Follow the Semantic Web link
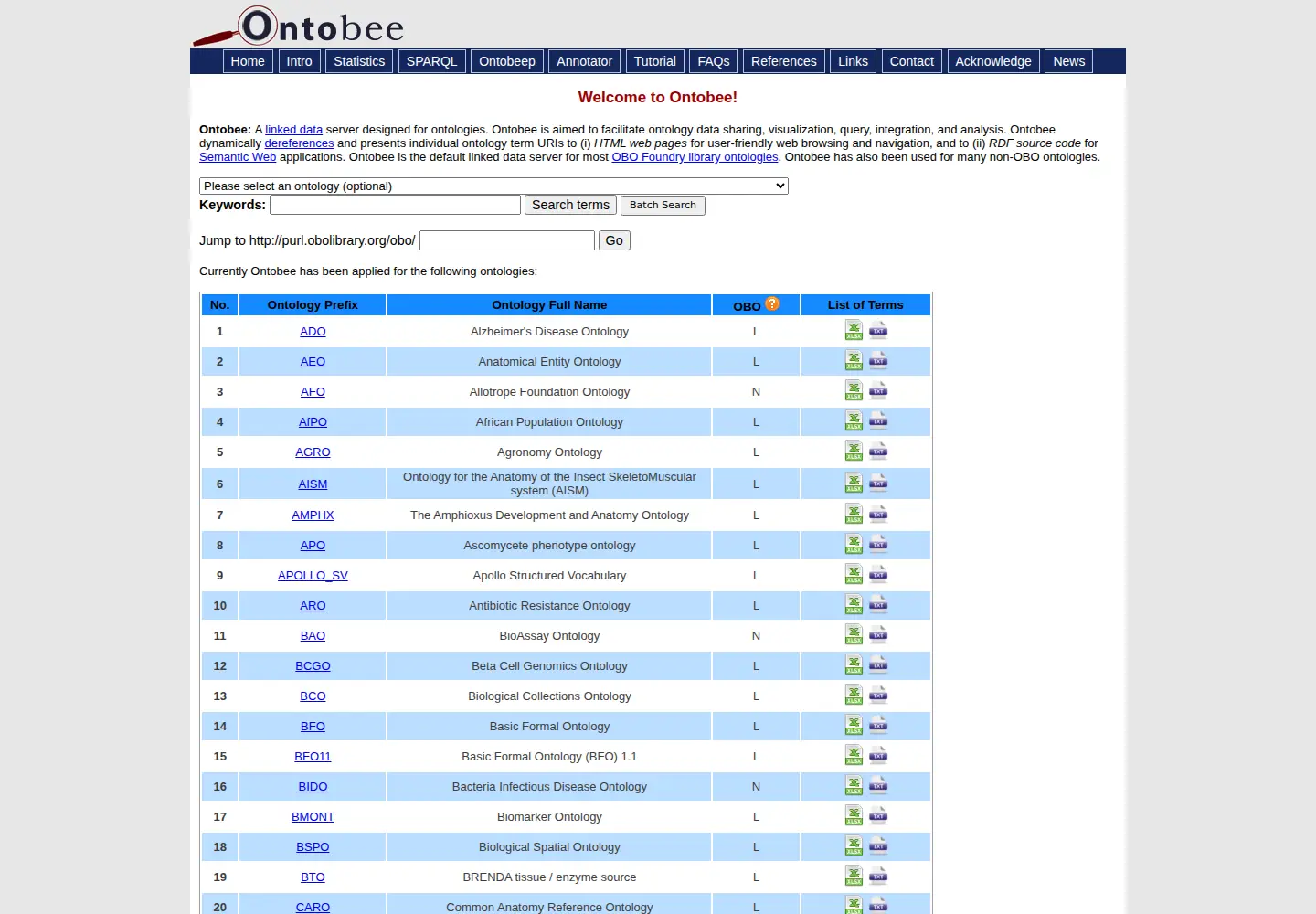1316x914 pixels. click(238, 157)
